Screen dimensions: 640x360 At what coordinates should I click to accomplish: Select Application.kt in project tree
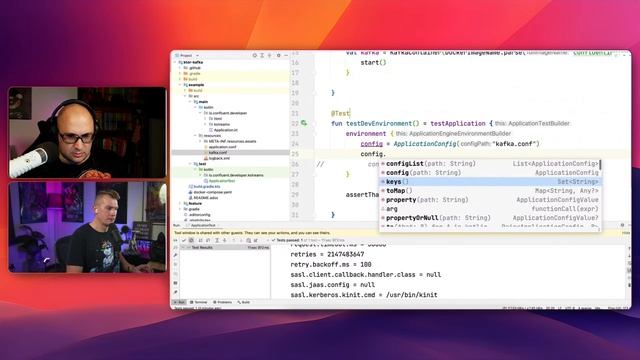[x=223, y=130]
